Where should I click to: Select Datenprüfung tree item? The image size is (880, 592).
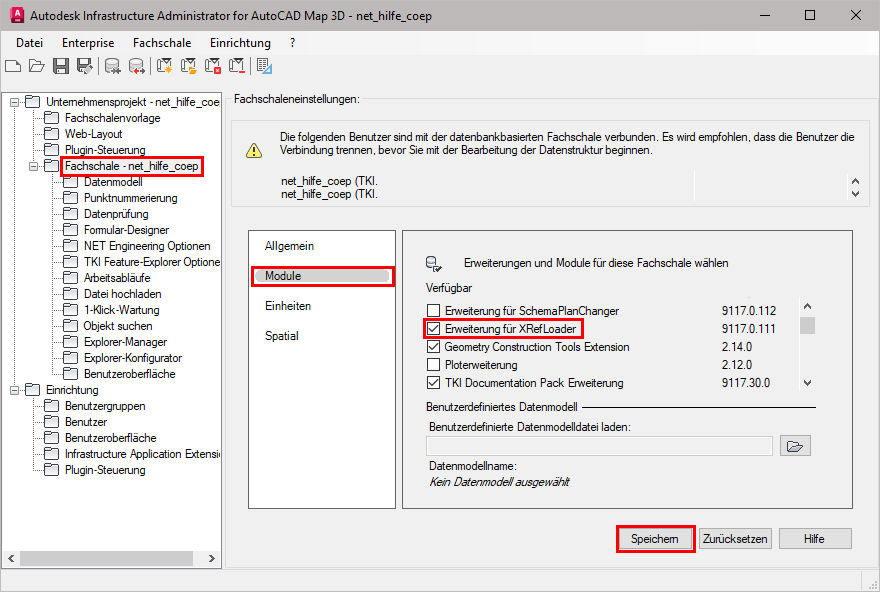click(116, 214)
